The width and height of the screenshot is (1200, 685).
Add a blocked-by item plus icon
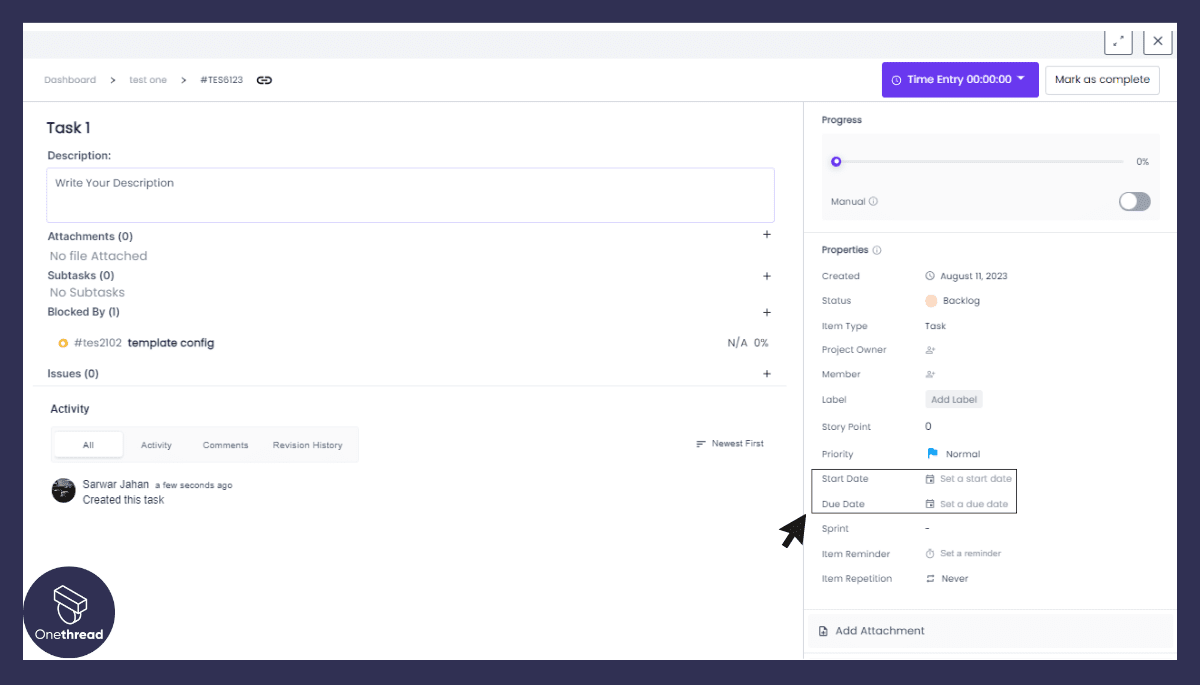click(767, 313)
